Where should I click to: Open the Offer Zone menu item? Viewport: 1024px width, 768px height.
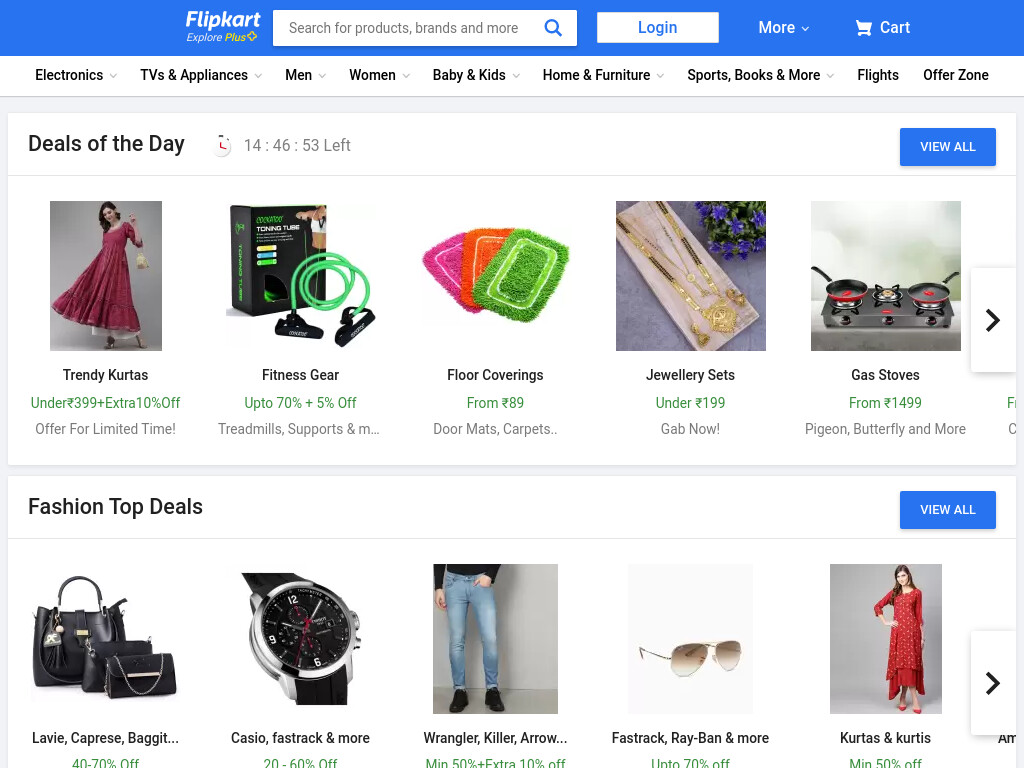[x=955, y=75]
